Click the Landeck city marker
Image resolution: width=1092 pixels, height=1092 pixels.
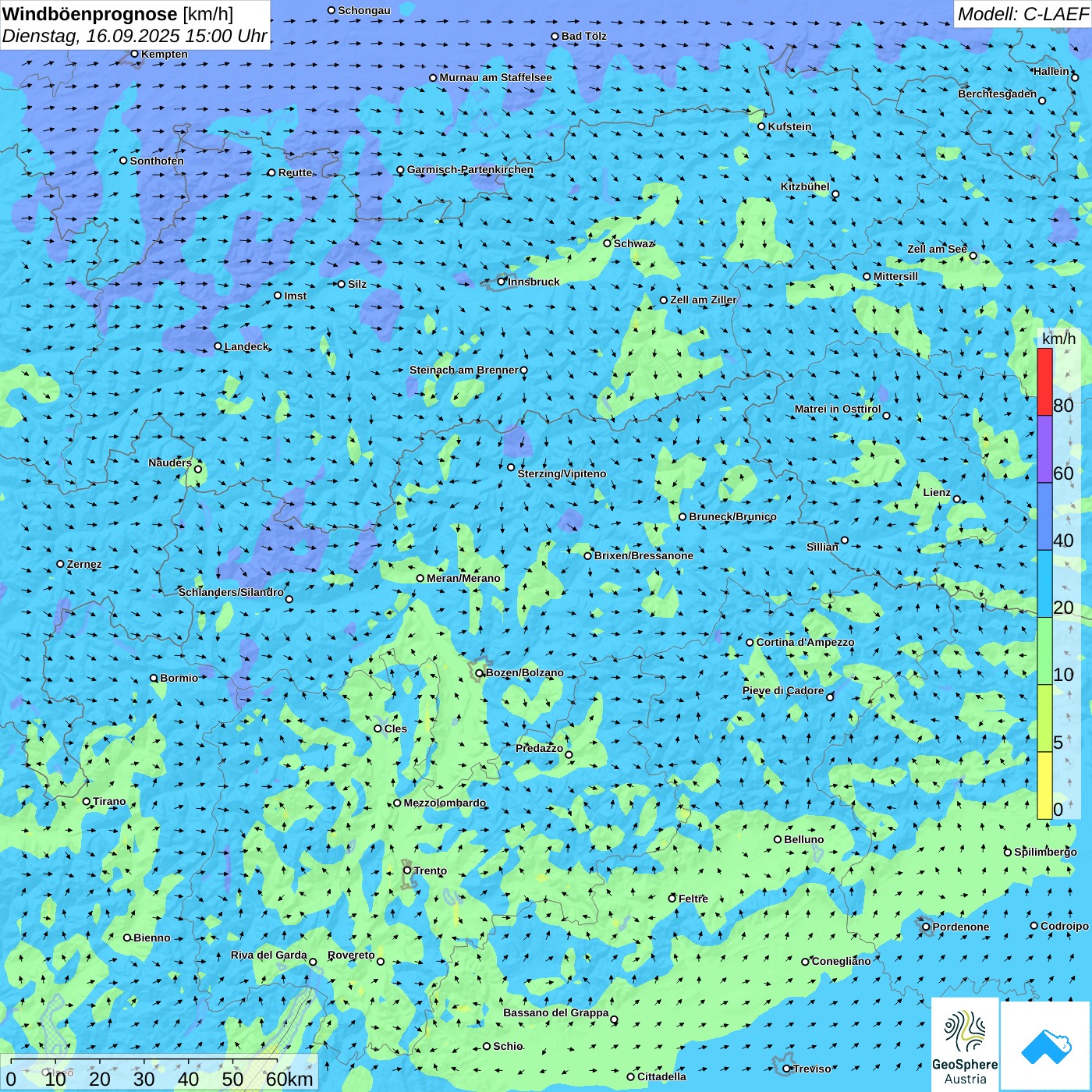218,346
